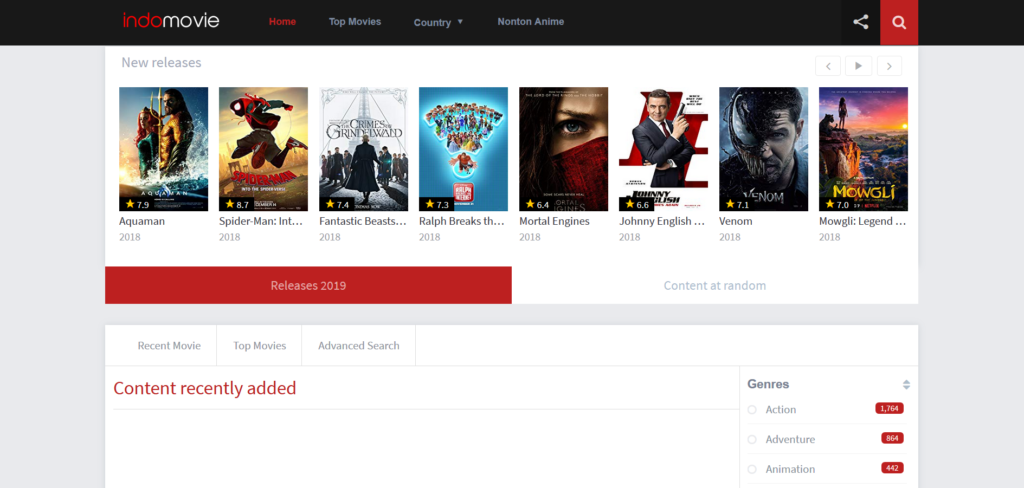Go to previous new releases slide
This screenshot has height=488, width=1024.
click(828, 66)
